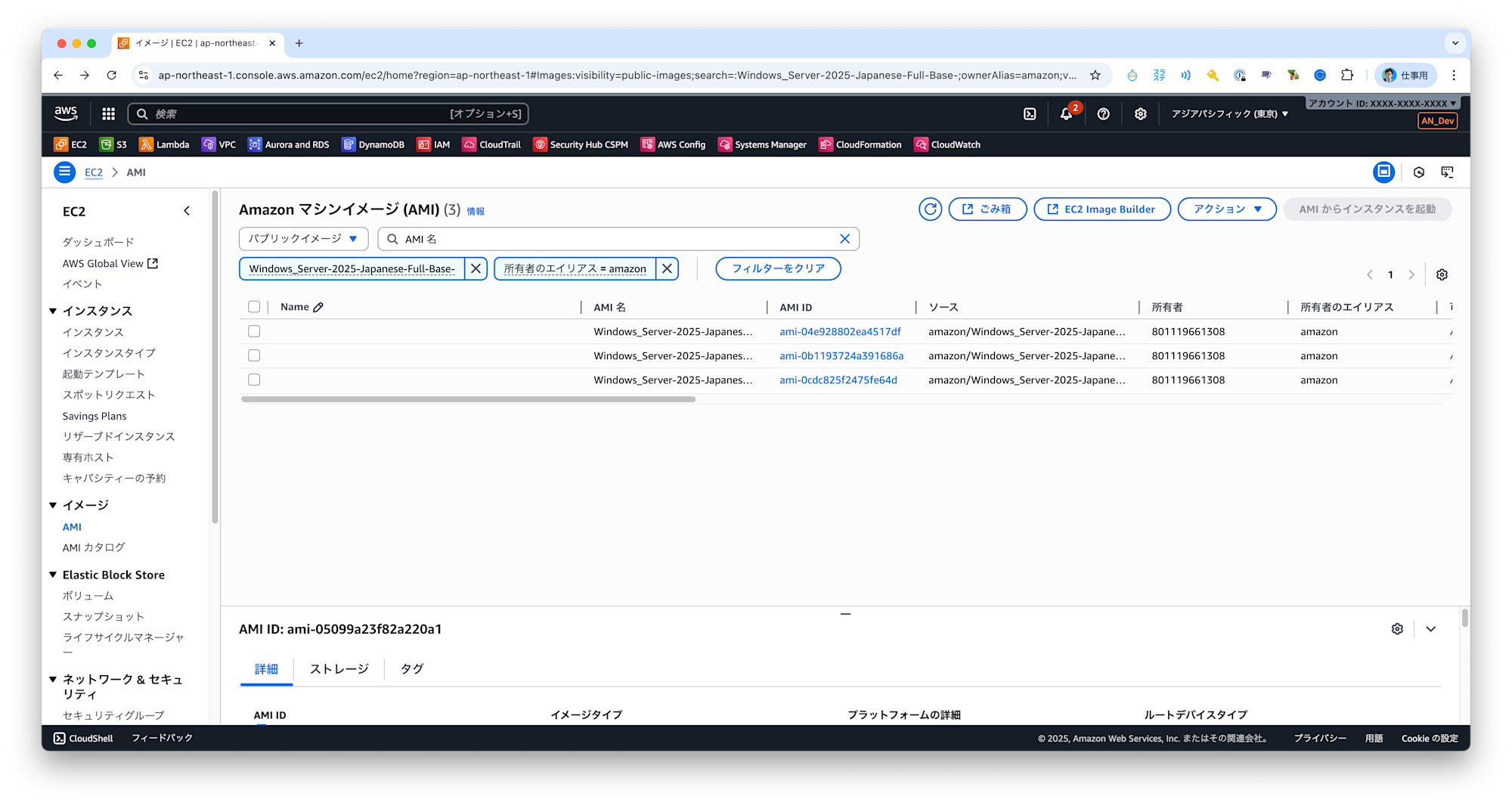The image size is (1512, 806).
Task: Focus the AMI 名 filter search field
Action: (x=618, y=239)
